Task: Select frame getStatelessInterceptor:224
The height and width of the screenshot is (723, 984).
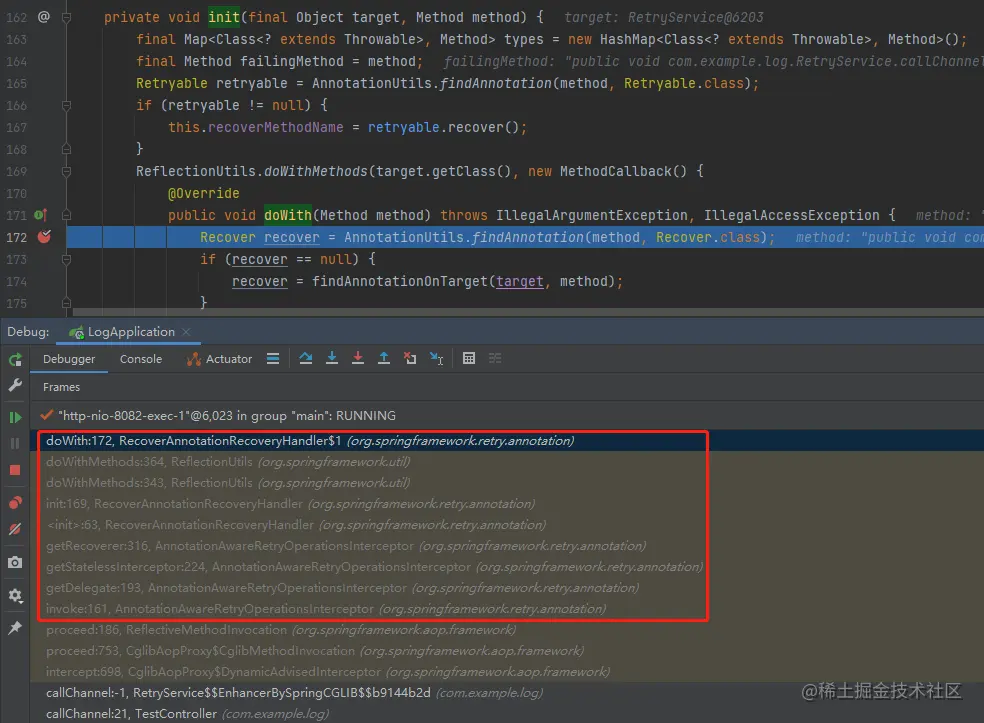Action: (507, 567)
